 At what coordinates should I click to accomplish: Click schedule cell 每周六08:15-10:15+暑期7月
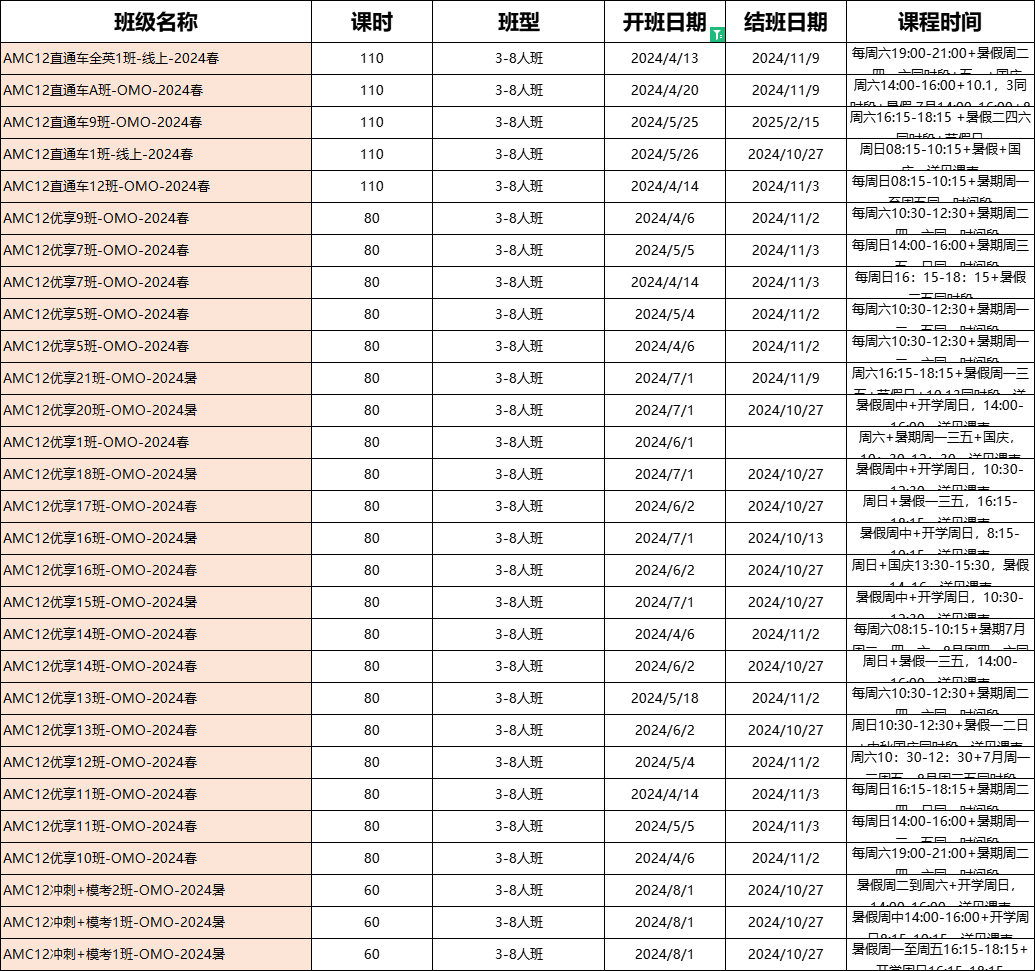click(x=940, y=634)
